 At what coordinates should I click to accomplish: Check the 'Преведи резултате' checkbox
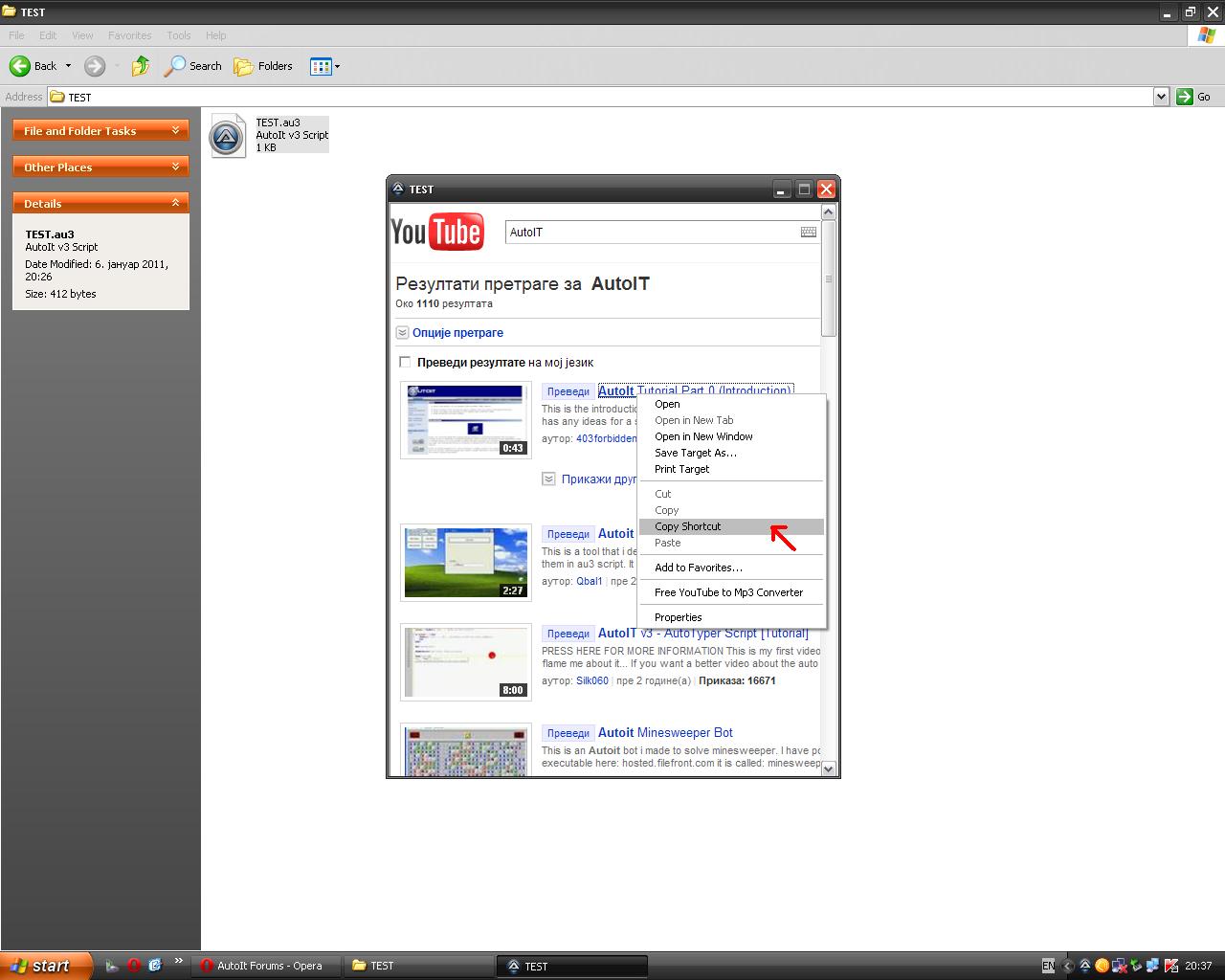click(x=405, y=362)
